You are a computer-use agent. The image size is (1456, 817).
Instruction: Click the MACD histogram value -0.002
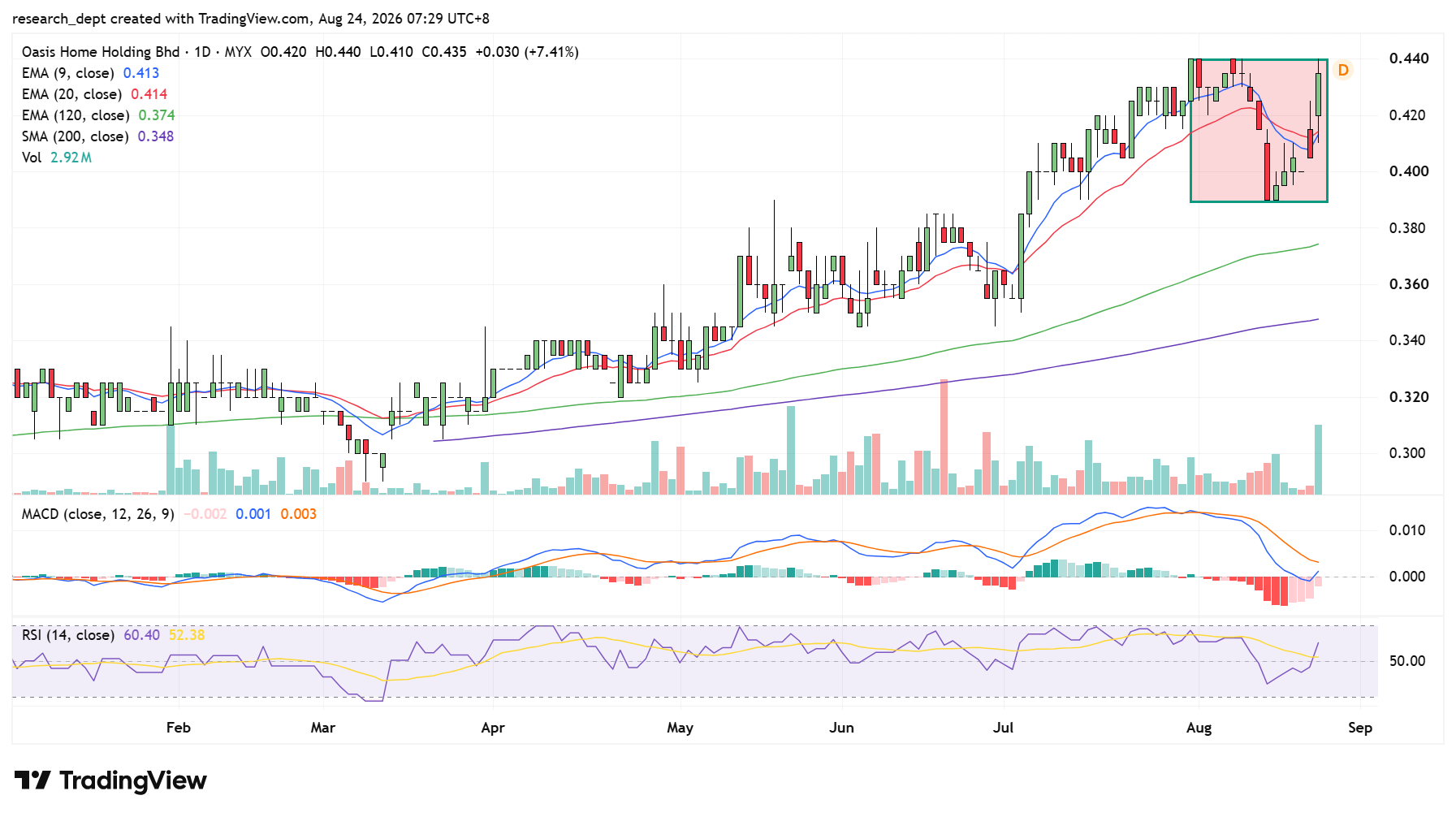205,514
